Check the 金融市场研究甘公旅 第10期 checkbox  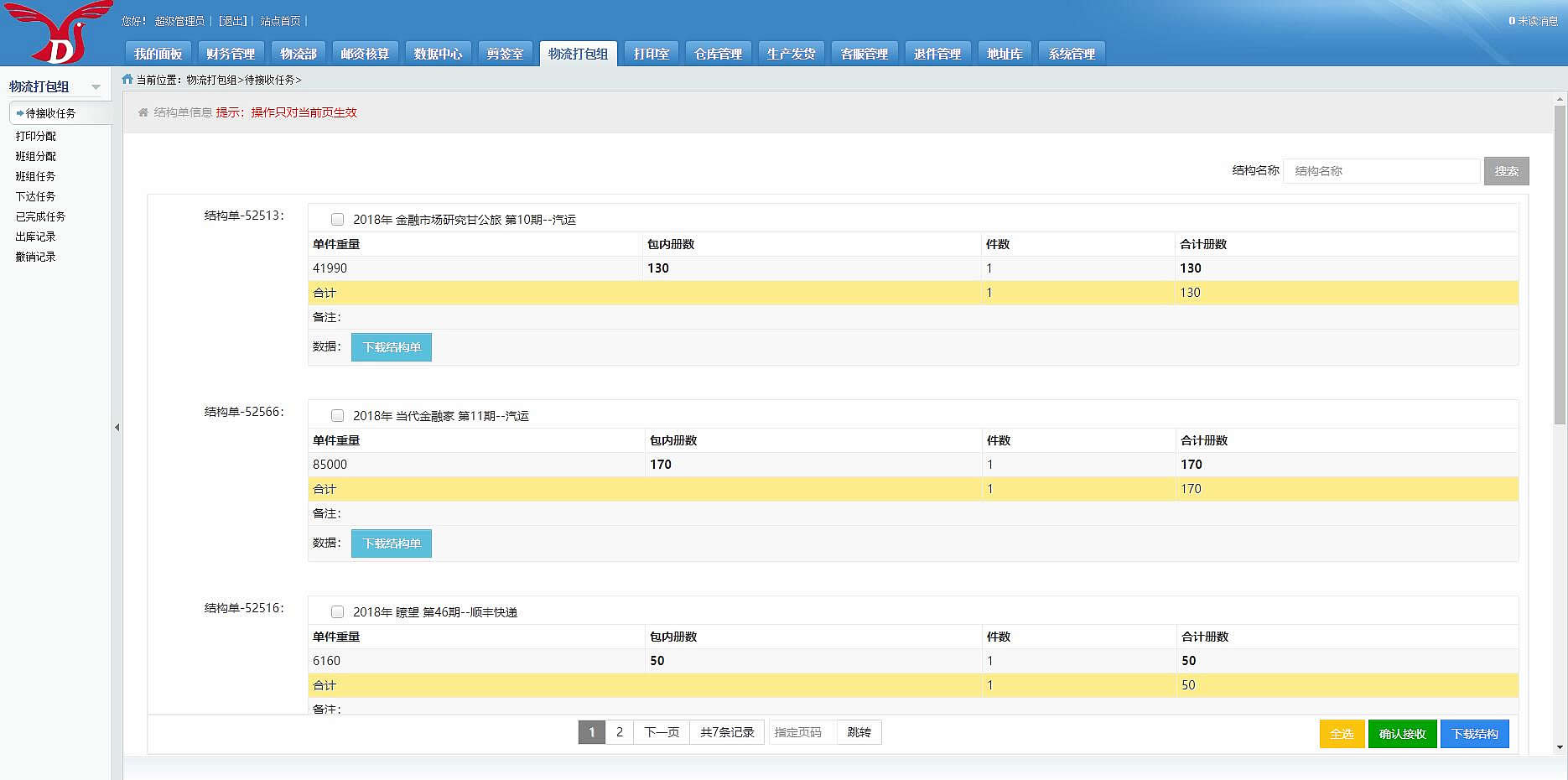337,220
